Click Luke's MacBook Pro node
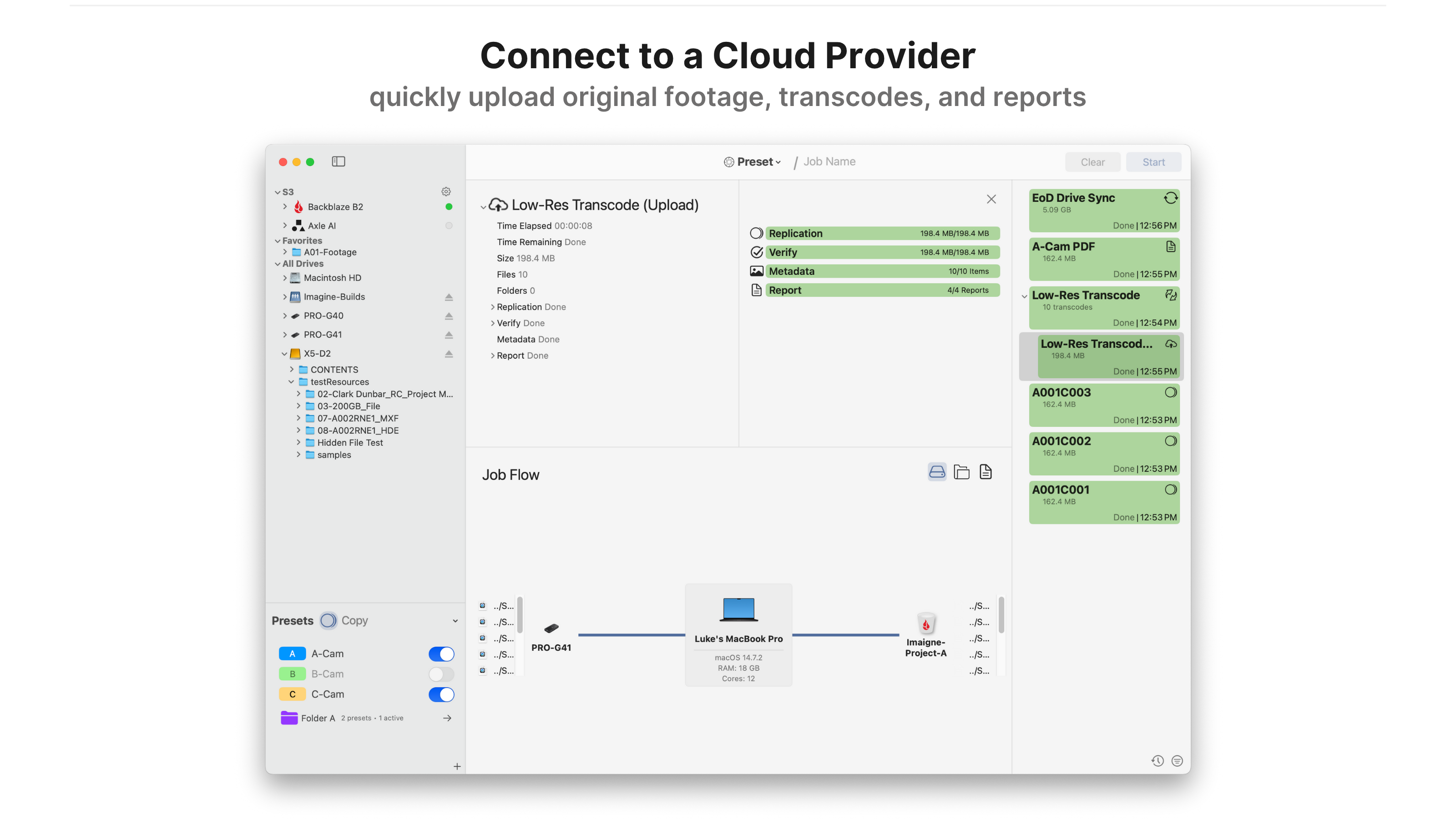Image resolution: width=1456 pixels, height=819 pixels. point(738,635)
